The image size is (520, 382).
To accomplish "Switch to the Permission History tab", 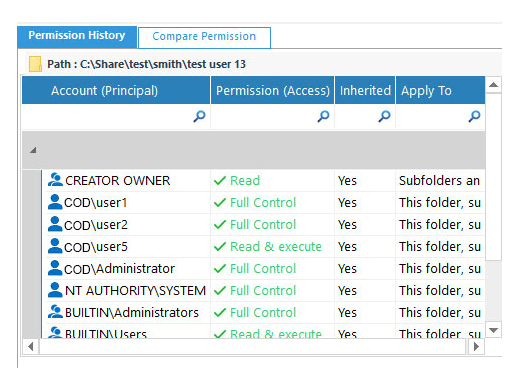I will click(x=77, y=37).
